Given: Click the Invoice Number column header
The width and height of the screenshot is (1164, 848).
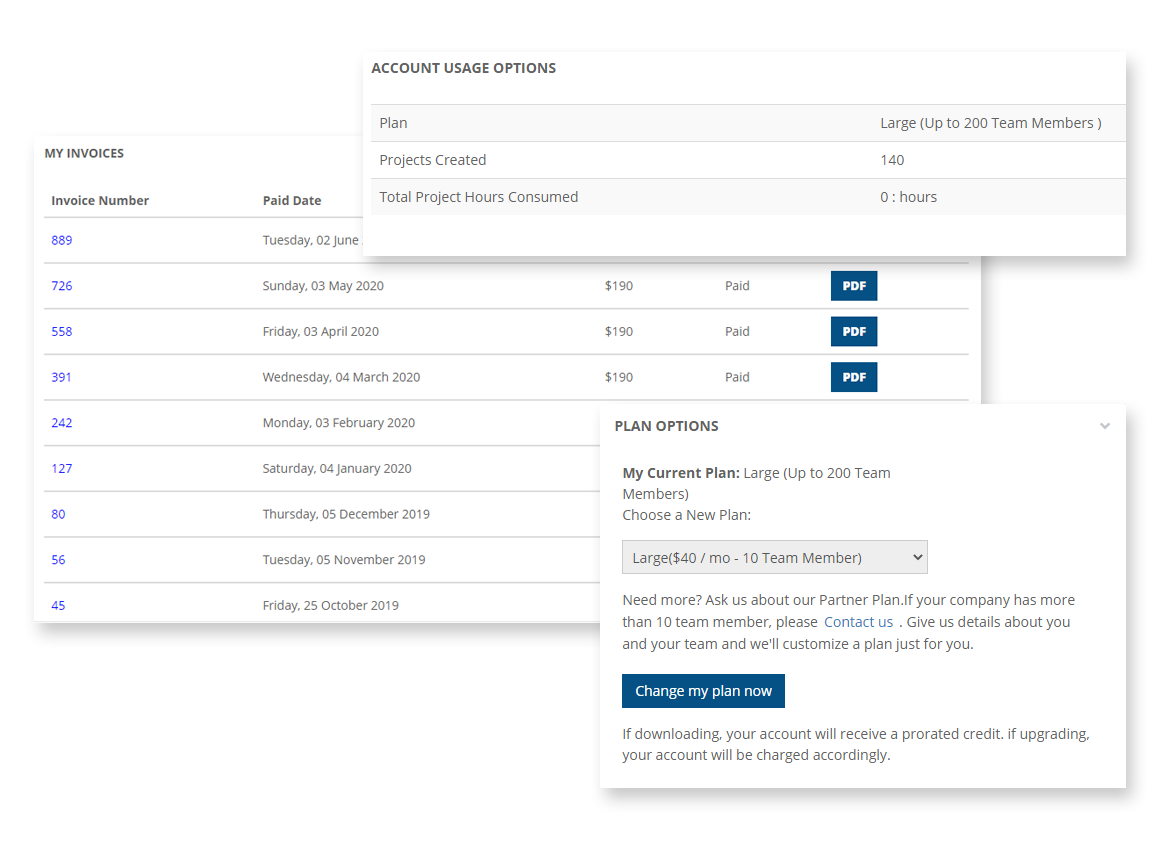Looking at the screenshot, I should click(99, 200).
